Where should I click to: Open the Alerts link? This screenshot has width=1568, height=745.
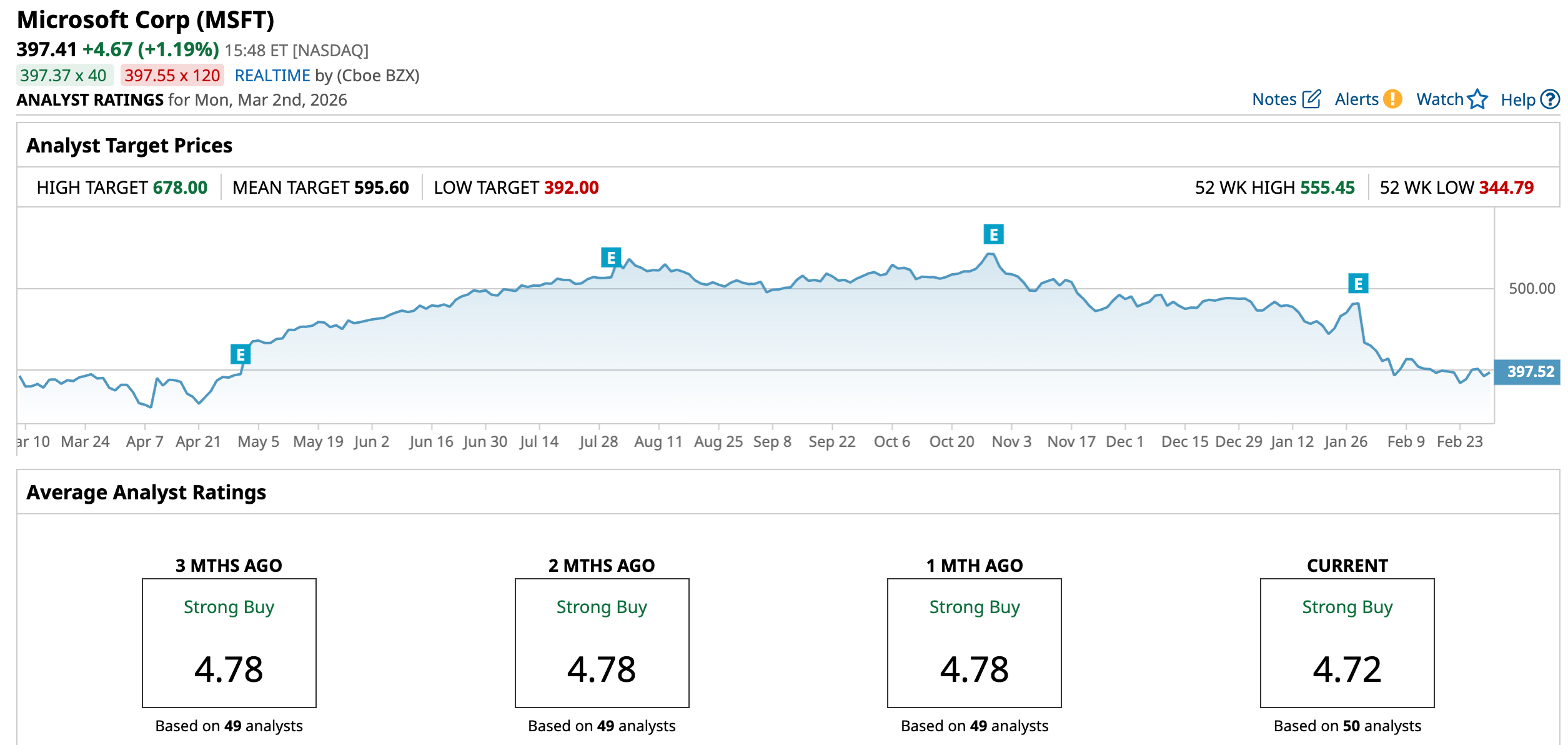(1356, 99)
